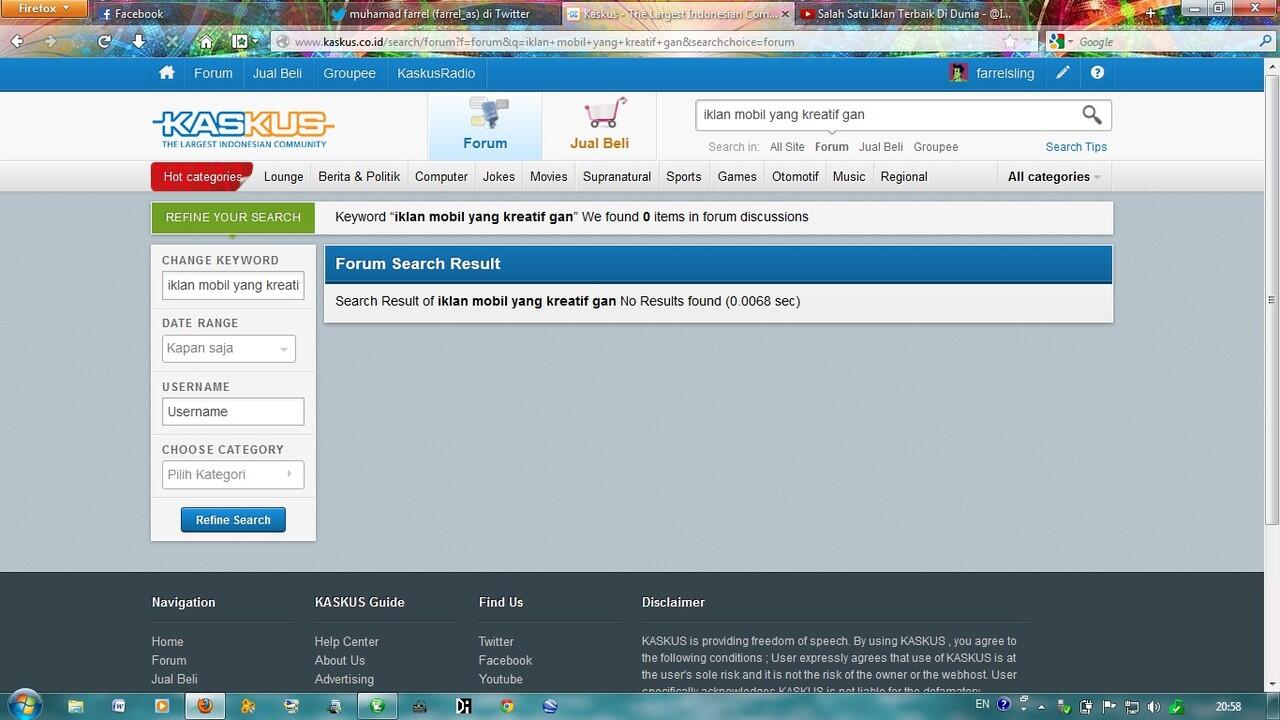
Task: Click the bookmark star in address bar
Action: (1010, 42)
